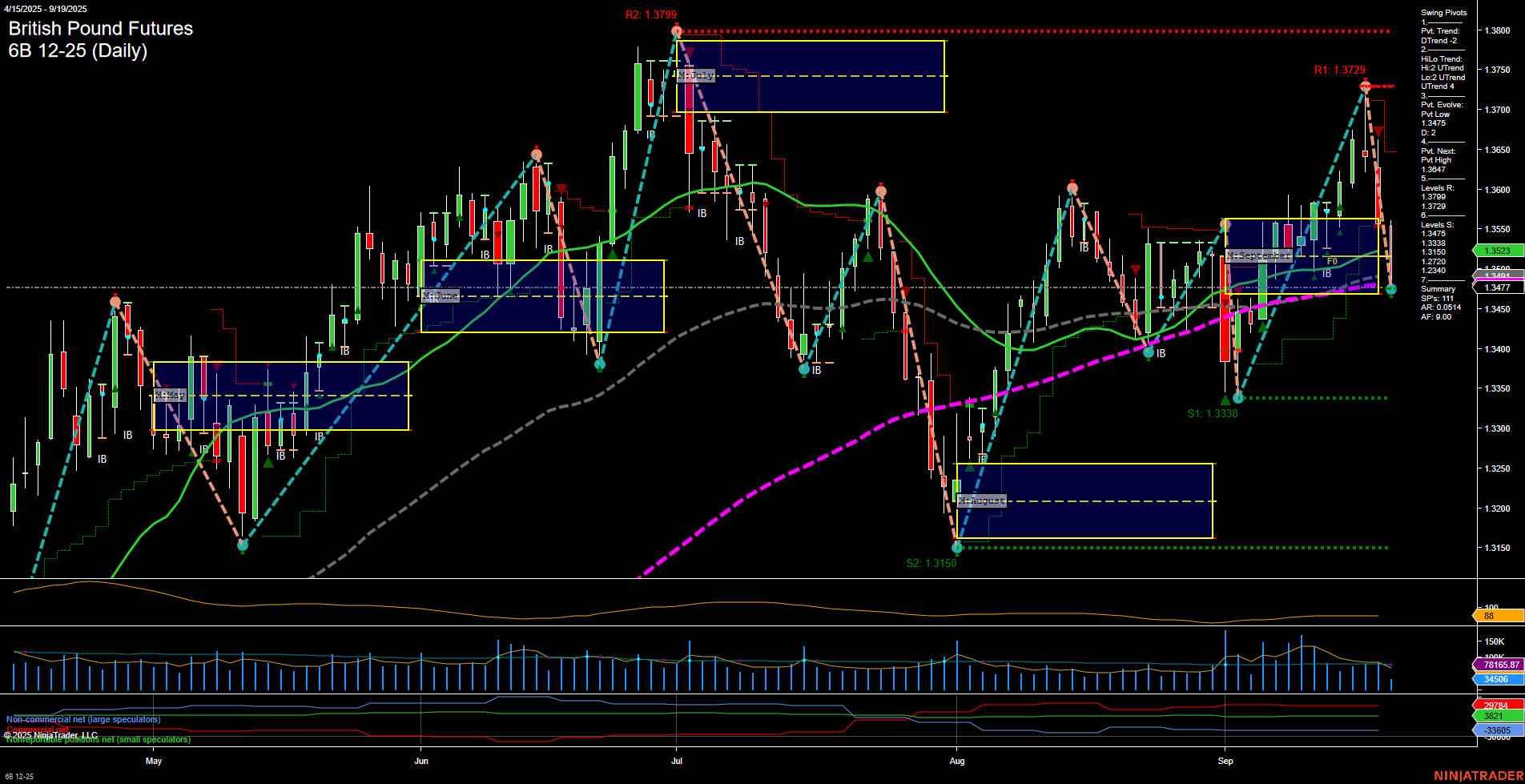
Task: Click the 1.2340 support level value
Action: [x=1434, y=271]
